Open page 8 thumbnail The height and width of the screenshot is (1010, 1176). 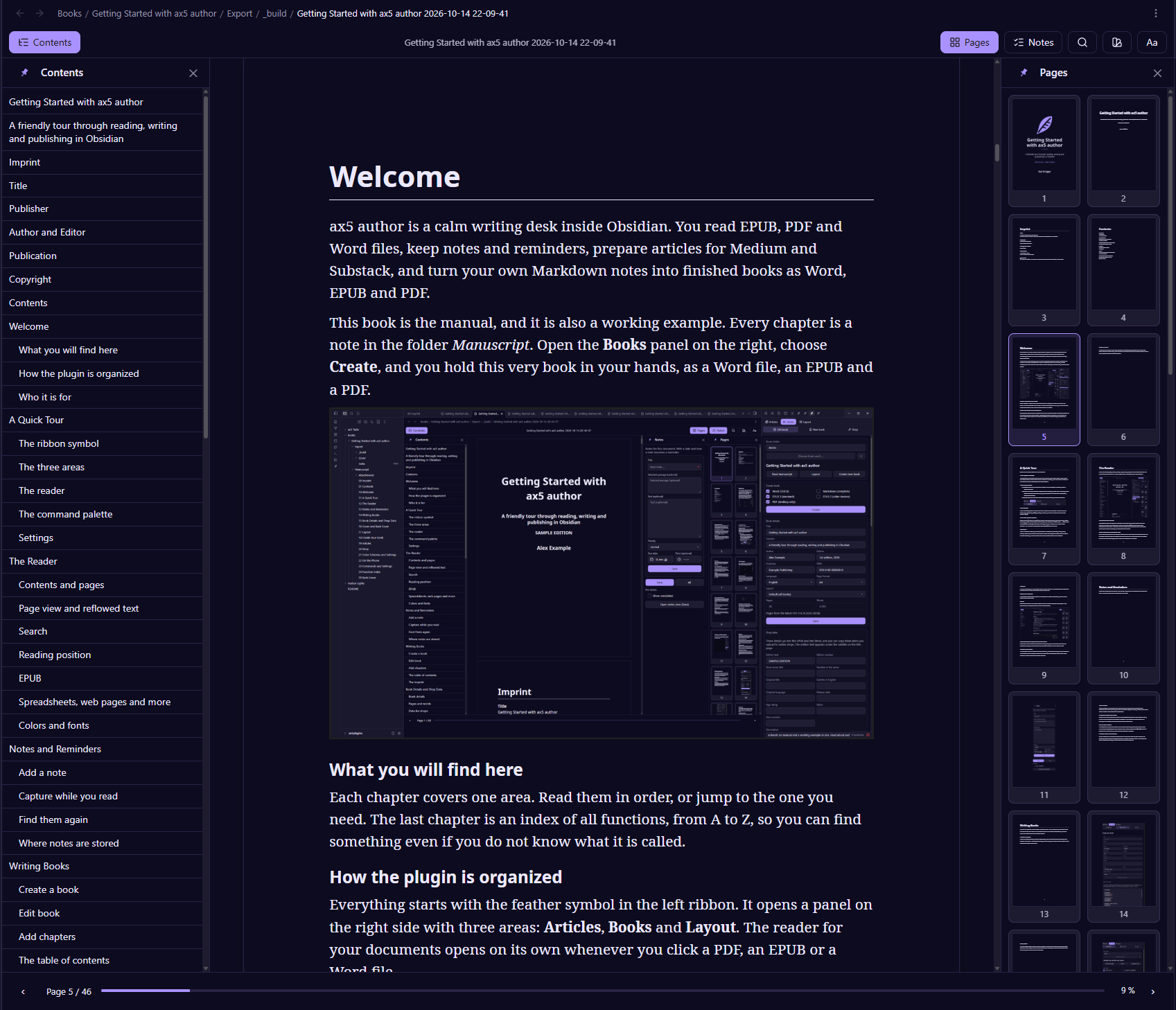pos(1123,508)
